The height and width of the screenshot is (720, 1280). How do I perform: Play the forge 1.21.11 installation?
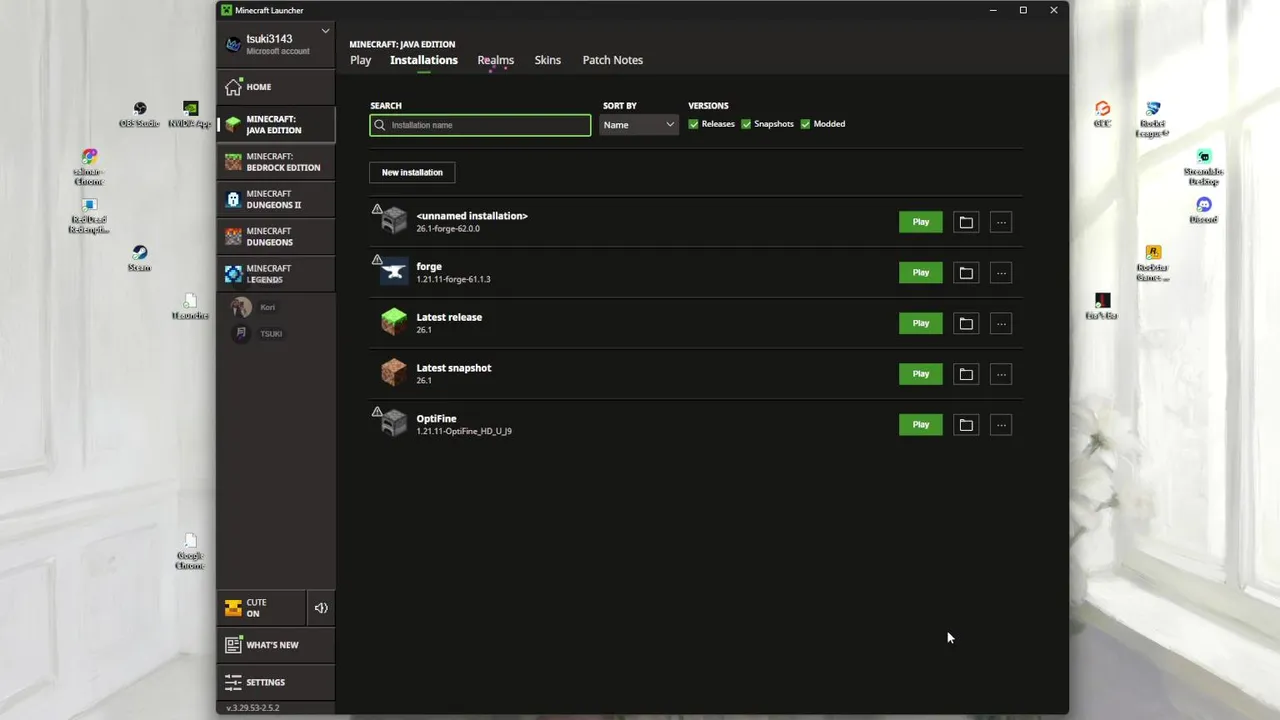tap(921, 273)
